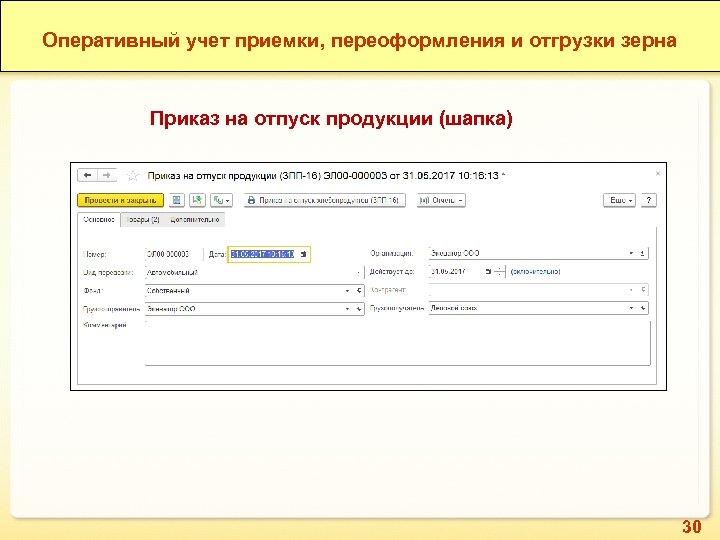Image resolution: width=720 pixels, height=540 pixels.
Task: Click the Комментарий text area
Action: click(398, 343)
